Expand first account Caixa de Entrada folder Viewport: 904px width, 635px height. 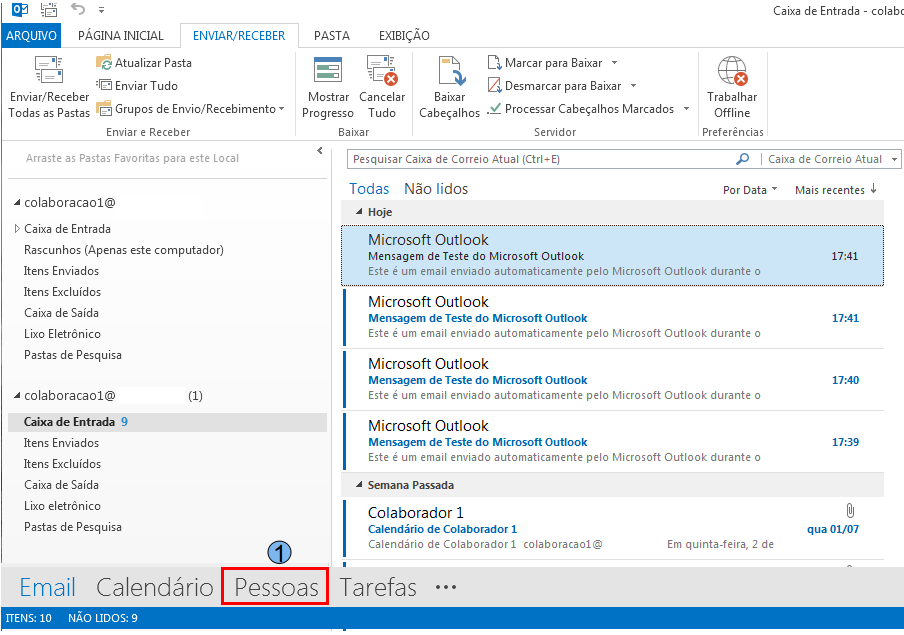[x=17, y=229]
